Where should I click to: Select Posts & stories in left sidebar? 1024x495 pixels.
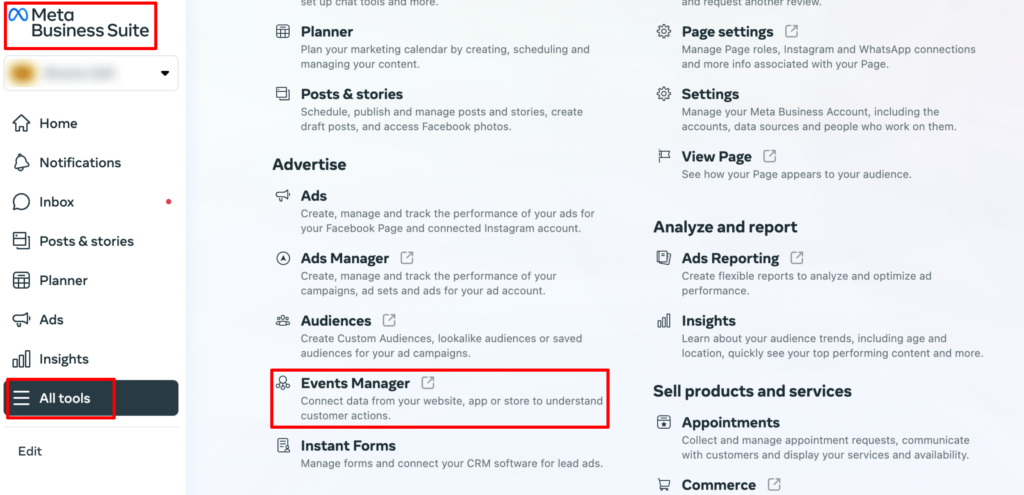(x=73, y=241)
